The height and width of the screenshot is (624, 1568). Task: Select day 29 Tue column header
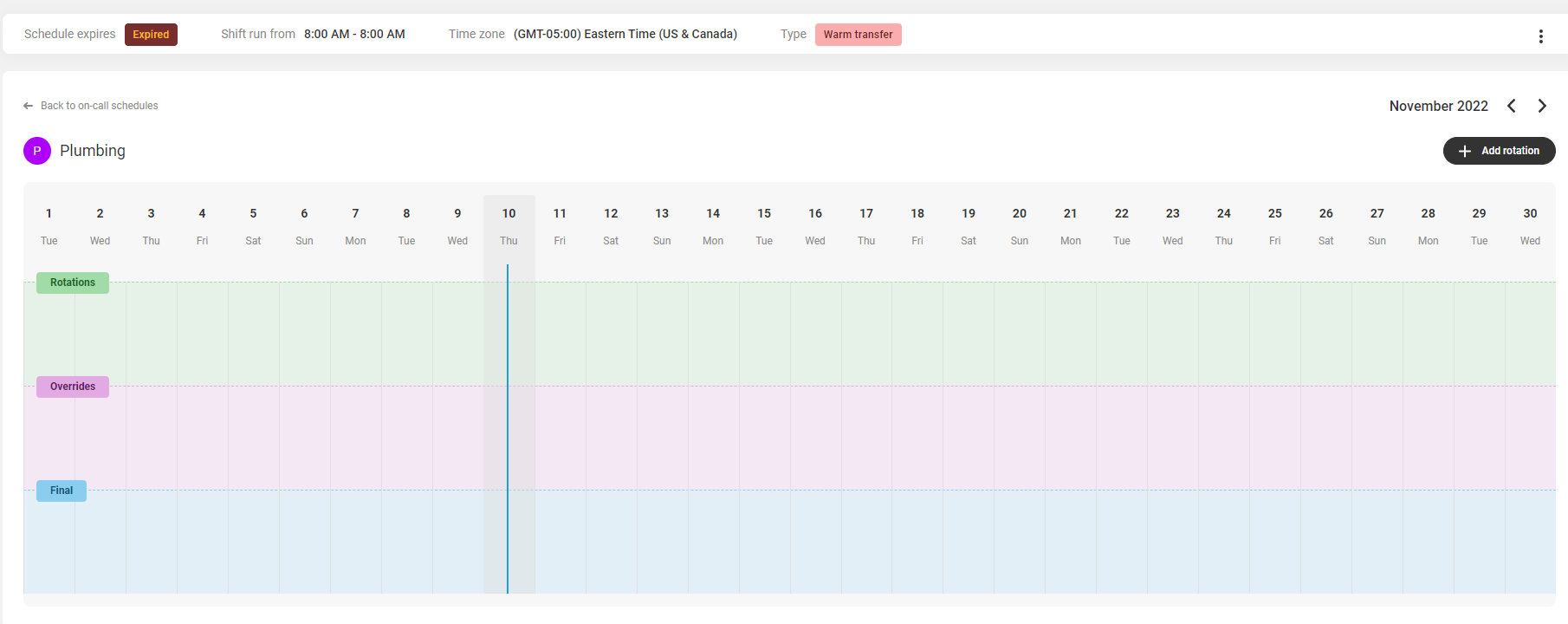click(x=1481, y=226)
